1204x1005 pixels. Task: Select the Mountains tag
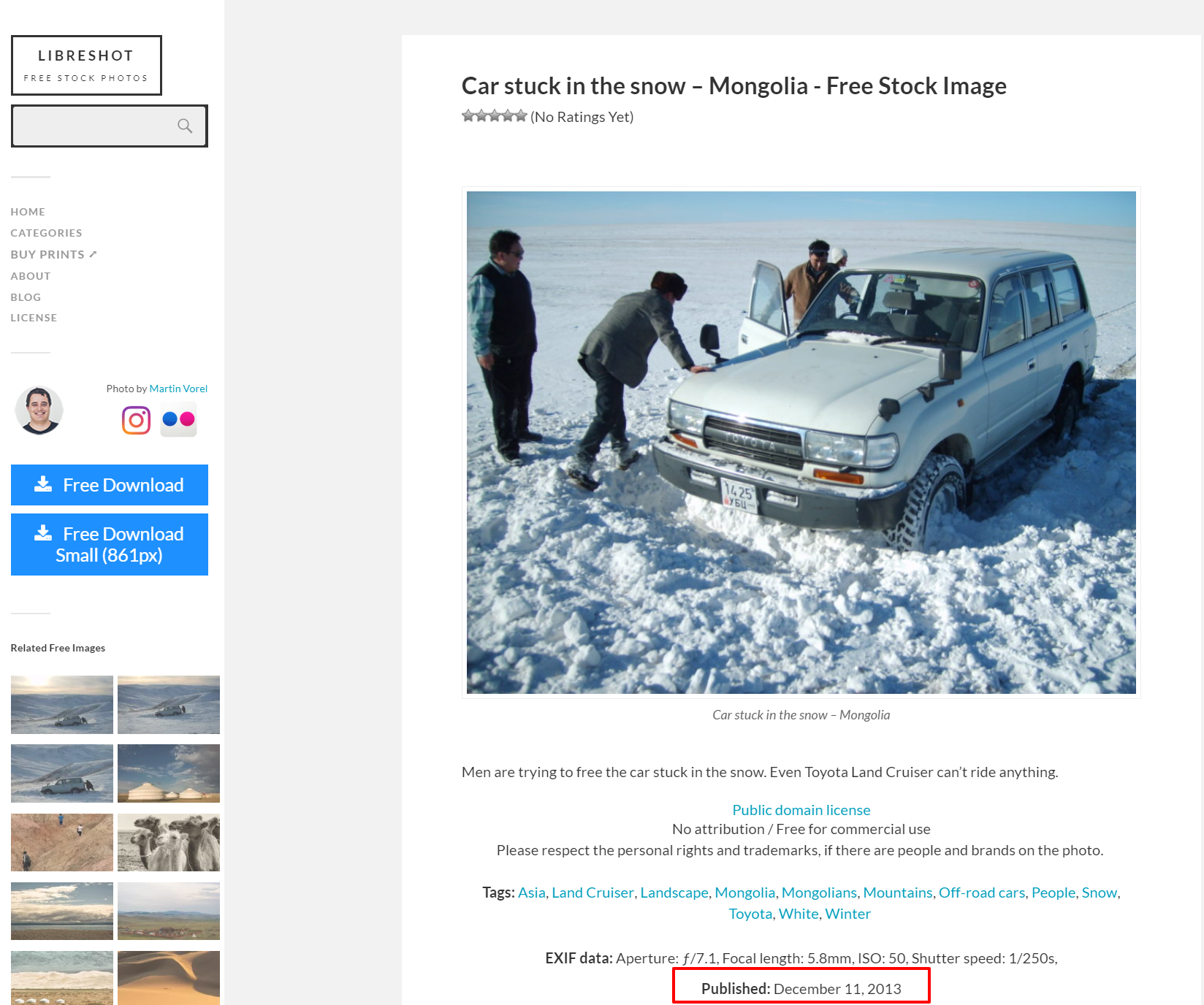pyautogui.click(x=898, y=893)
